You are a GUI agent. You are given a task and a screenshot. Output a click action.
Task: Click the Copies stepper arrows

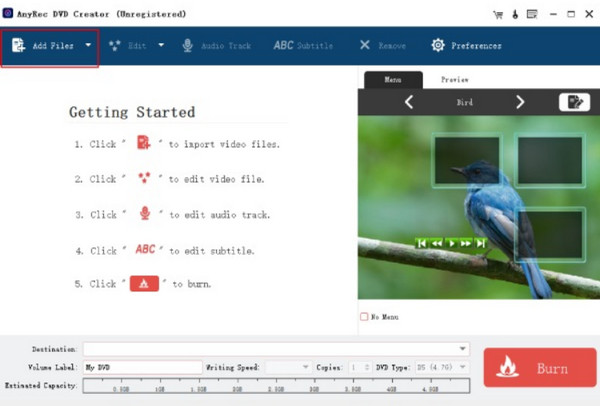click(367, 367)
